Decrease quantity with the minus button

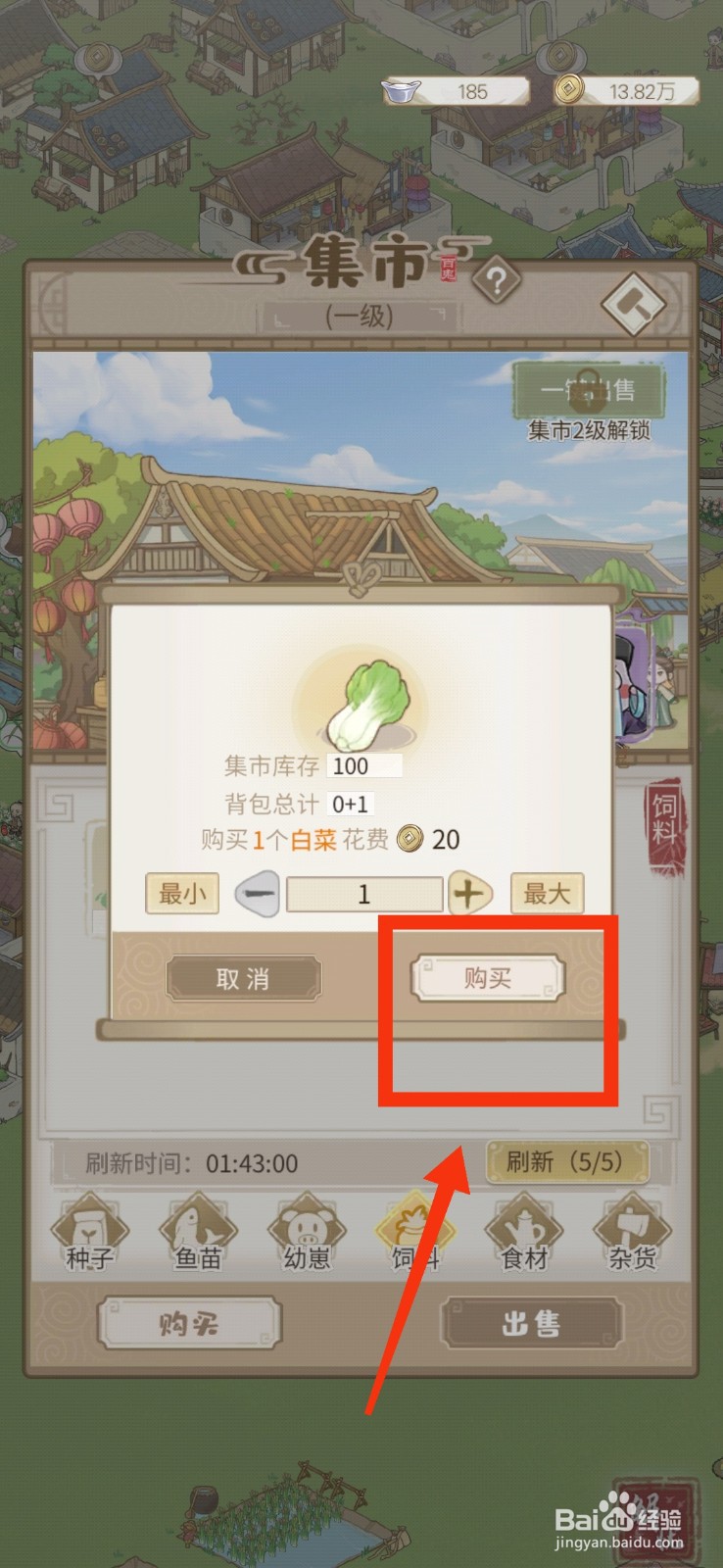pos(258,894)
